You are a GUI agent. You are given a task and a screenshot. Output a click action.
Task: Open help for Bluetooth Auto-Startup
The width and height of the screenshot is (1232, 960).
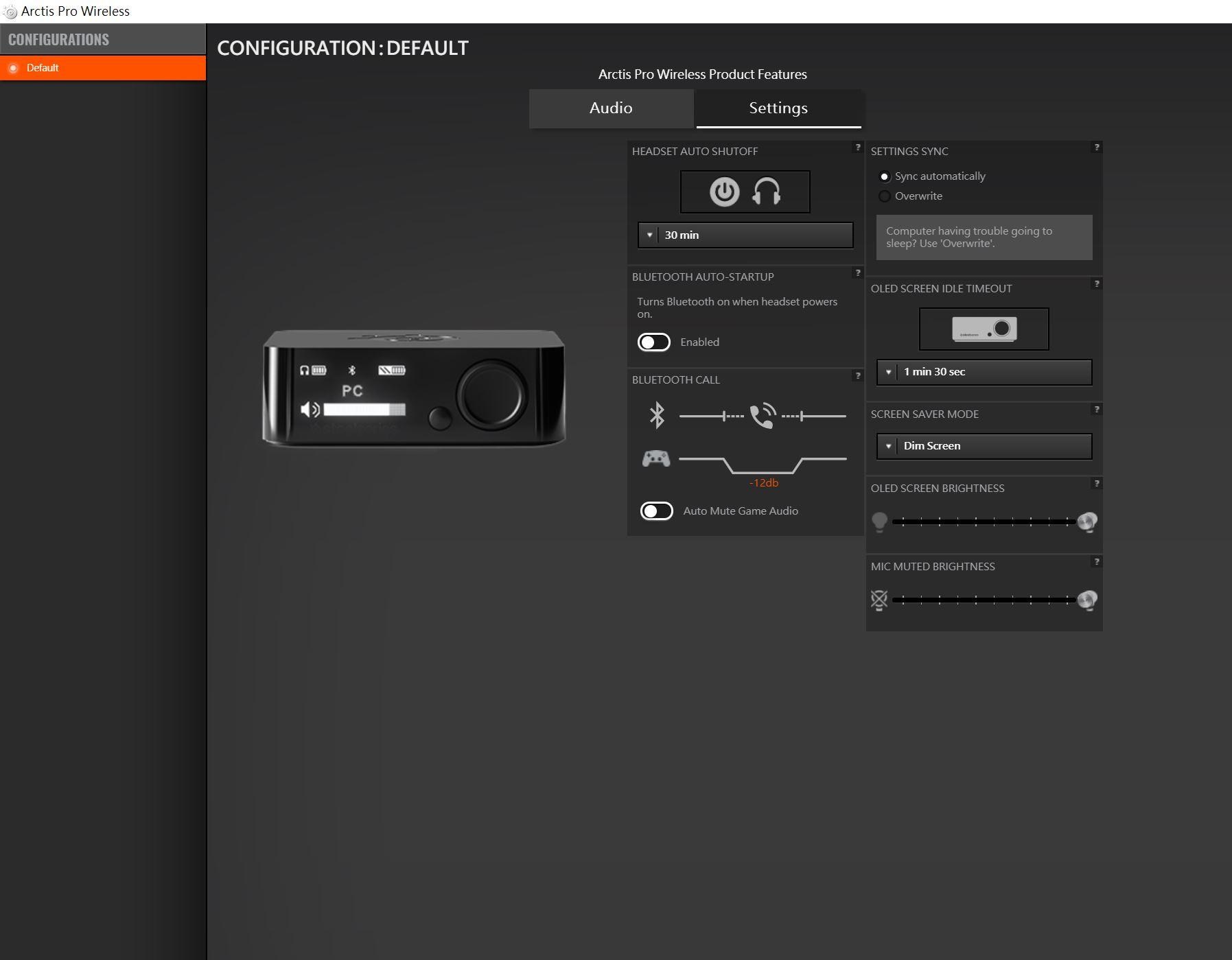pos(857,272)
